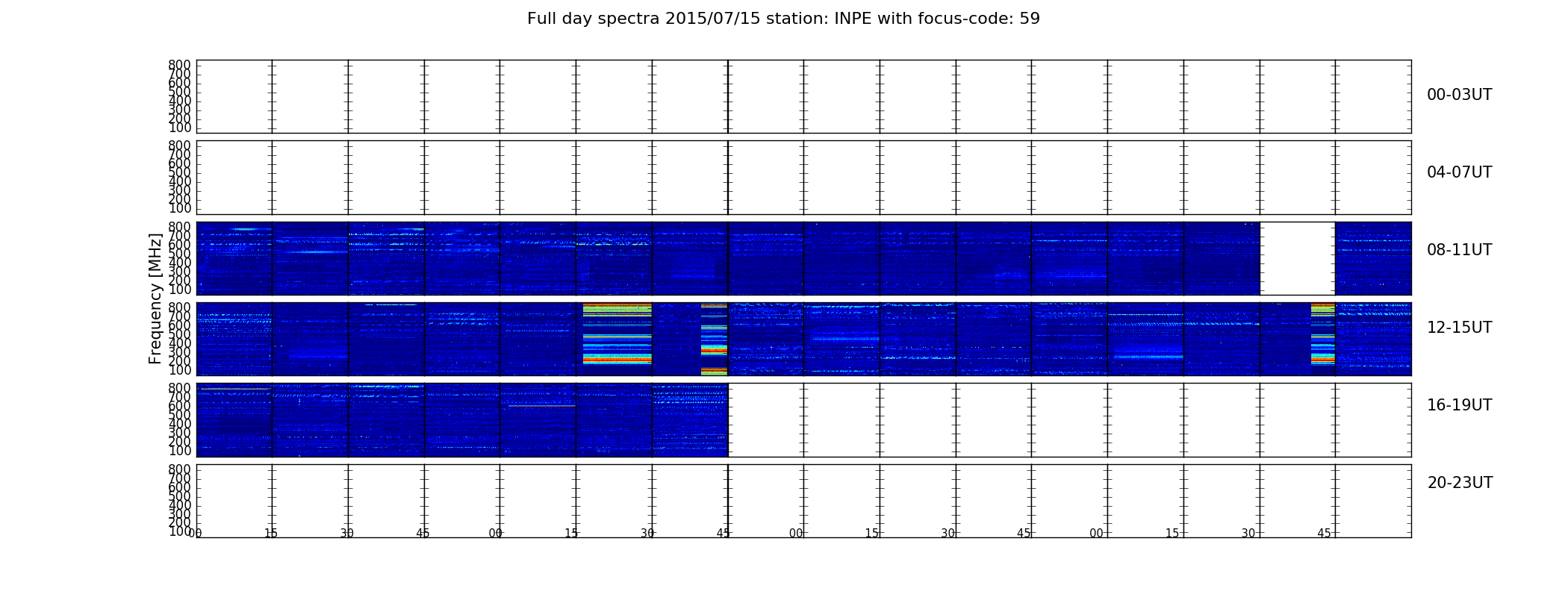Click the "800" tick label of the 00-03UT panel
The height and width of the screenshot is (597, 1568).
180,65
